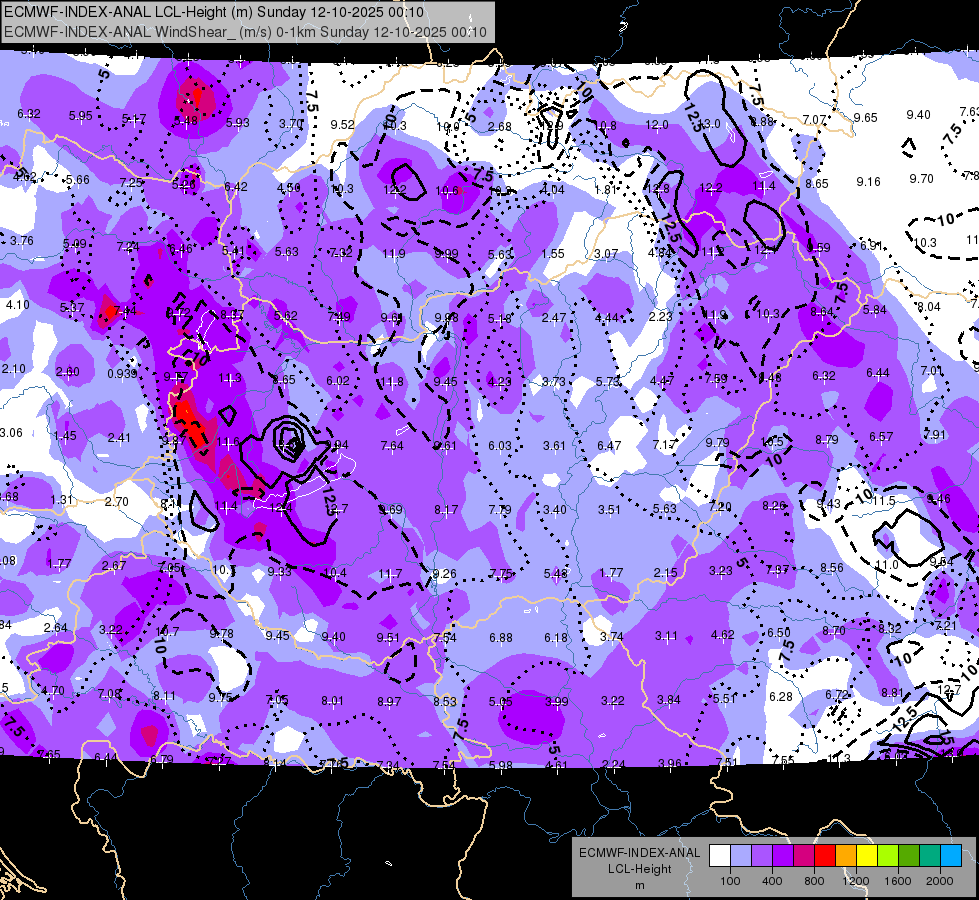Click the grid value 8.01
979x900 pixels.
[x=332, y=701]
